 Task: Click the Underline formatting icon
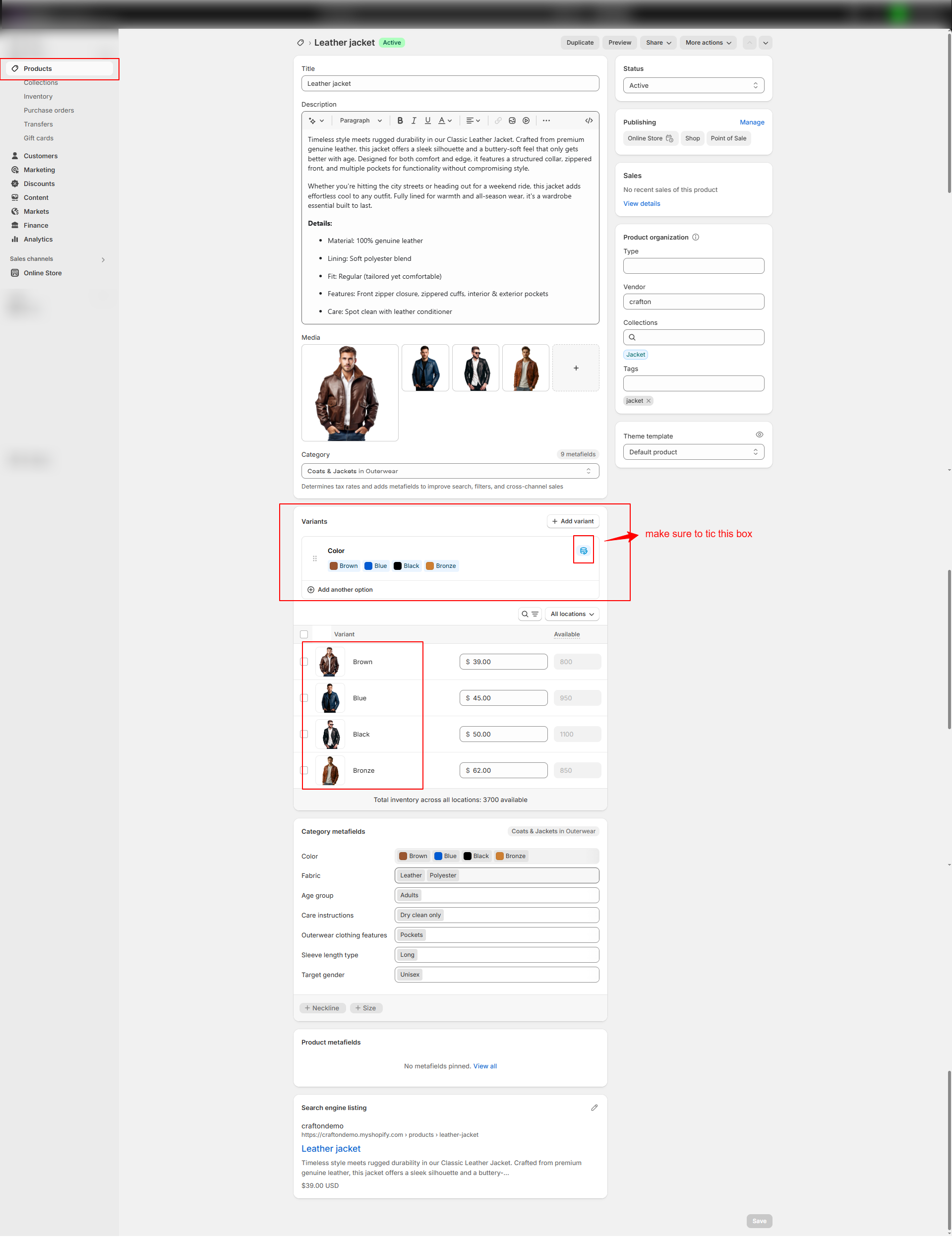(427, 121)
